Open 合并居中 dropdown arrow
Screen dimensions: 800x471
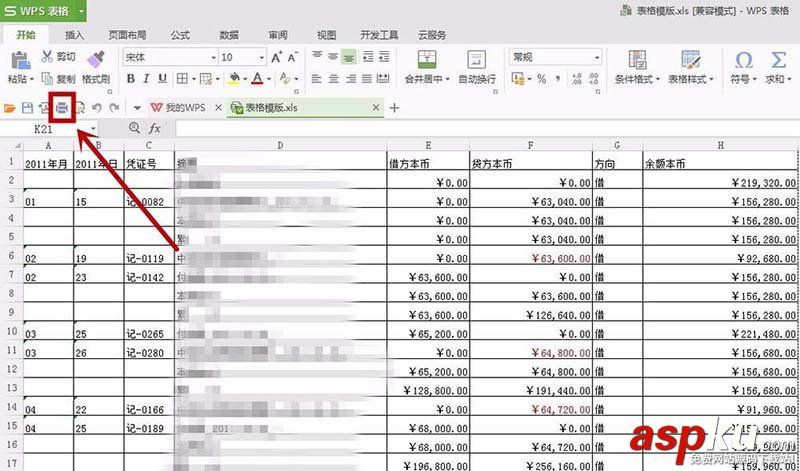pyautogui.click(x=447, y=80)
